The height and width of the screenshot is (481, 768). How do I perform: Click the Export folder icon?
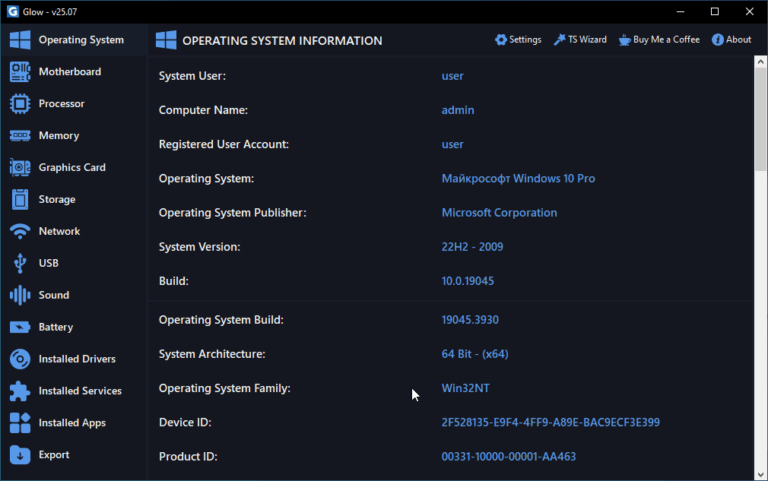pyautogui.click(x=20, y=455)
